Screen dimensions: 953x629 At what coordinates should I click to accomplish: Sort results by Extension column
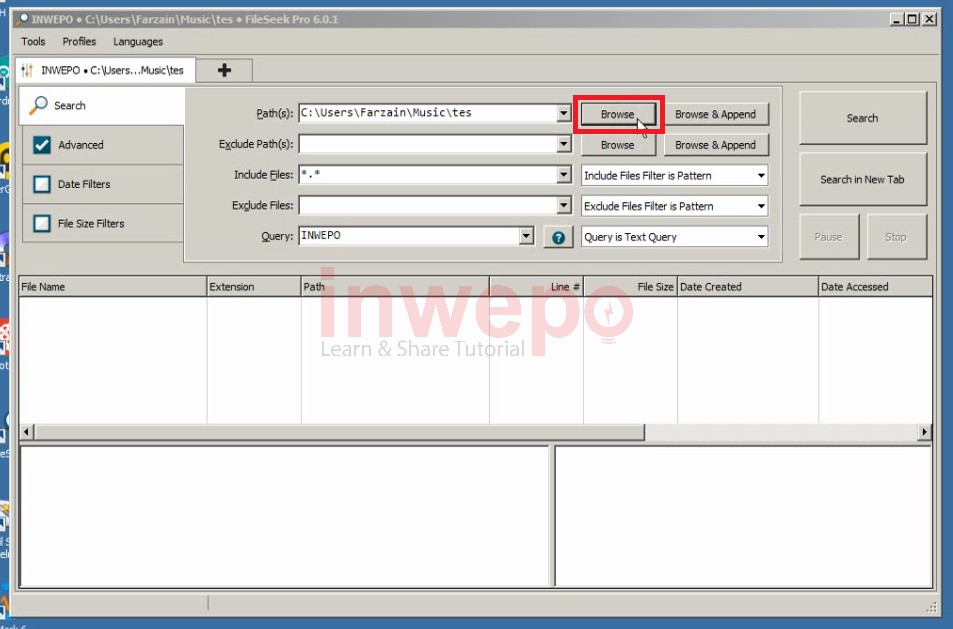coord(254,286)
